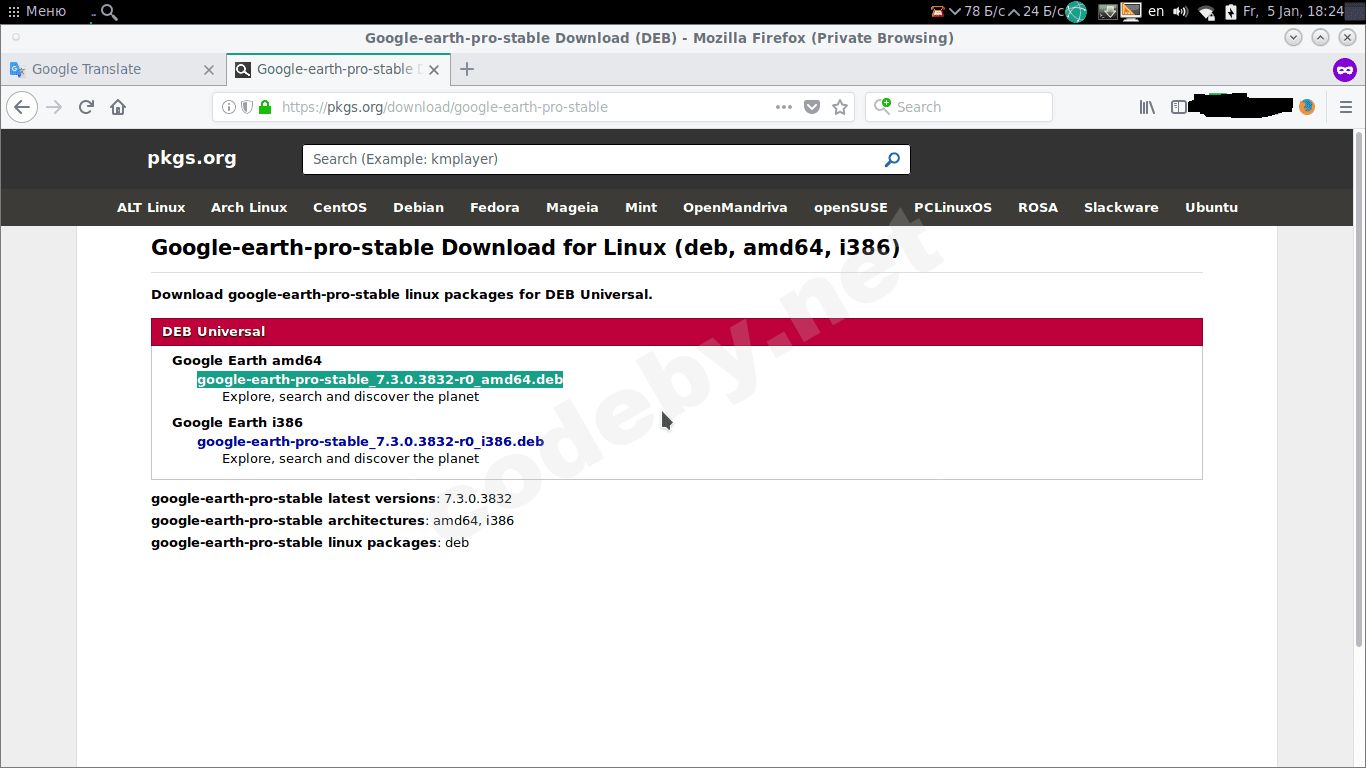Viewport: 1366px width, 768px height.
Task: Reload the current page
Action: click(x=86, y=107)
